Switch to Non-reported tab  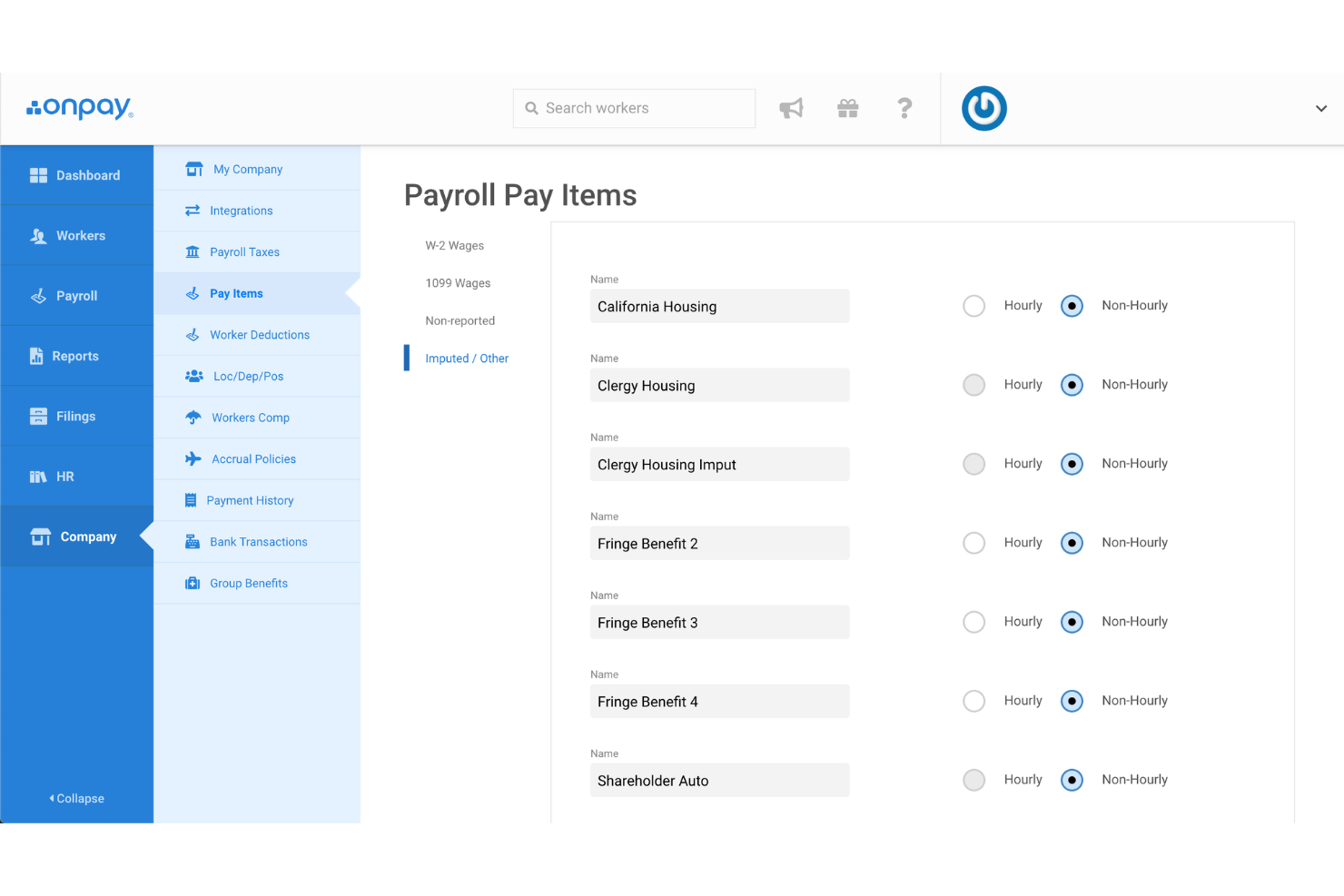pos(460,321)
